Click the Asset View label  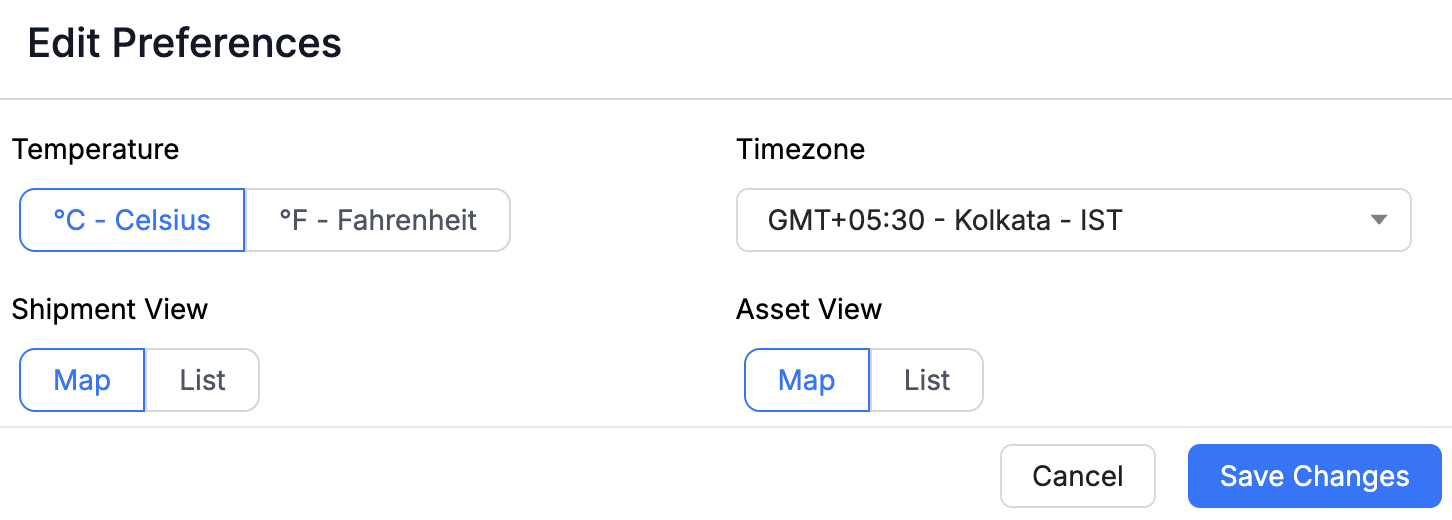click(809, 310)
